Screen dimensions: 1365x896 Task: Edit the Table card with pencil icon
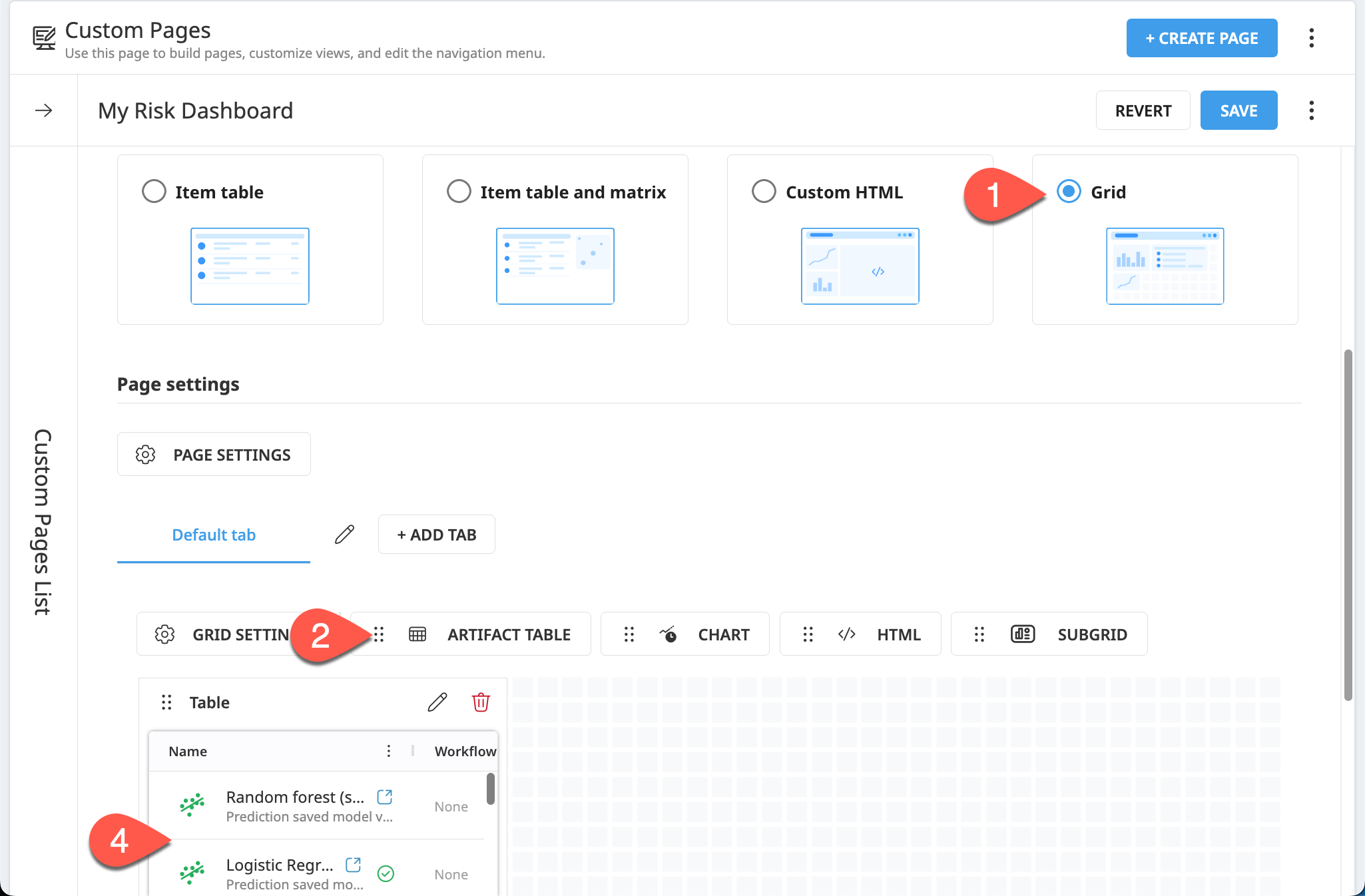[x=437, y=702]
